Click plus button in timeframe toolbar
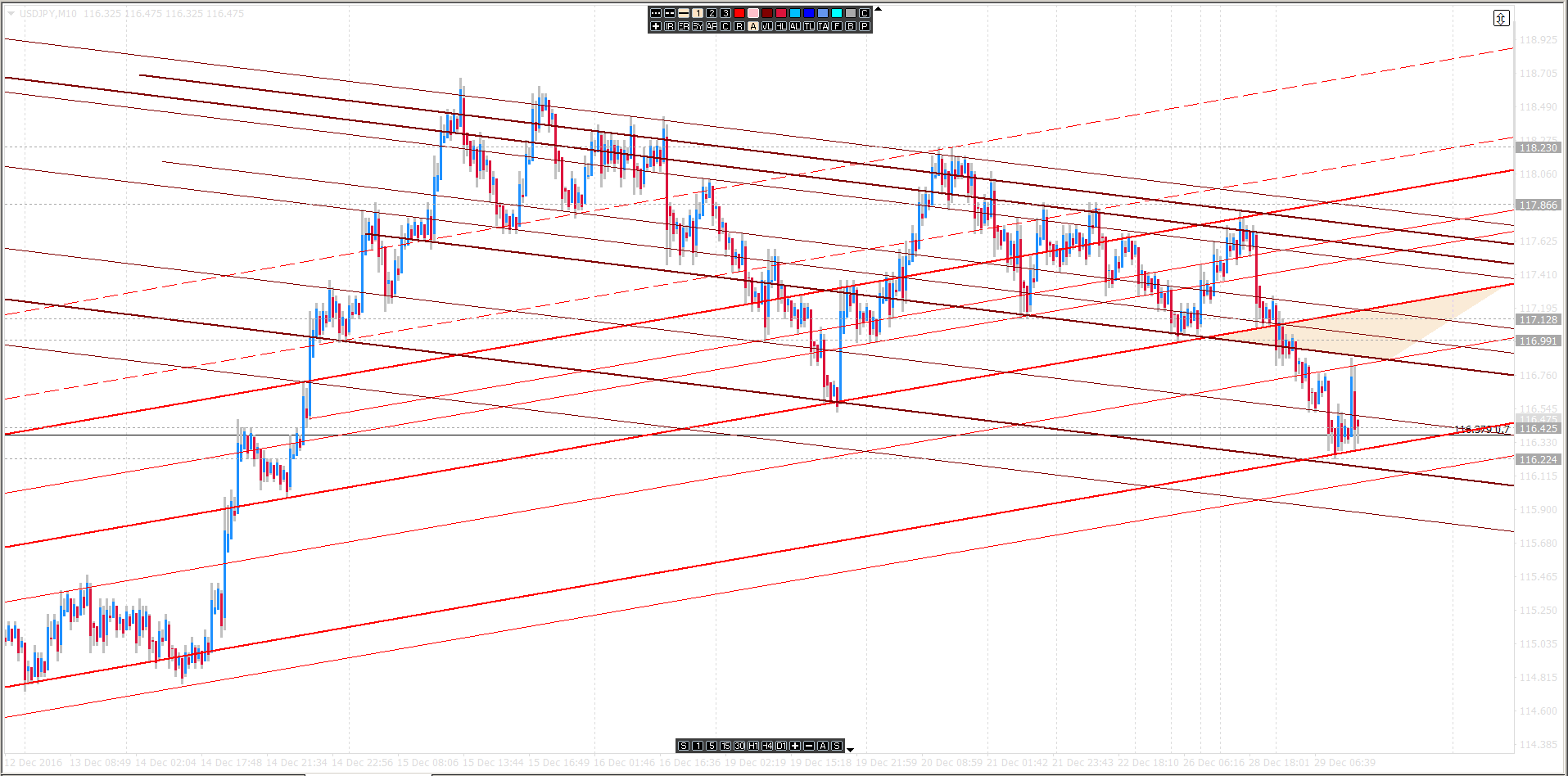The width and height of the screenshot is (1568, 776). point(795,746)
